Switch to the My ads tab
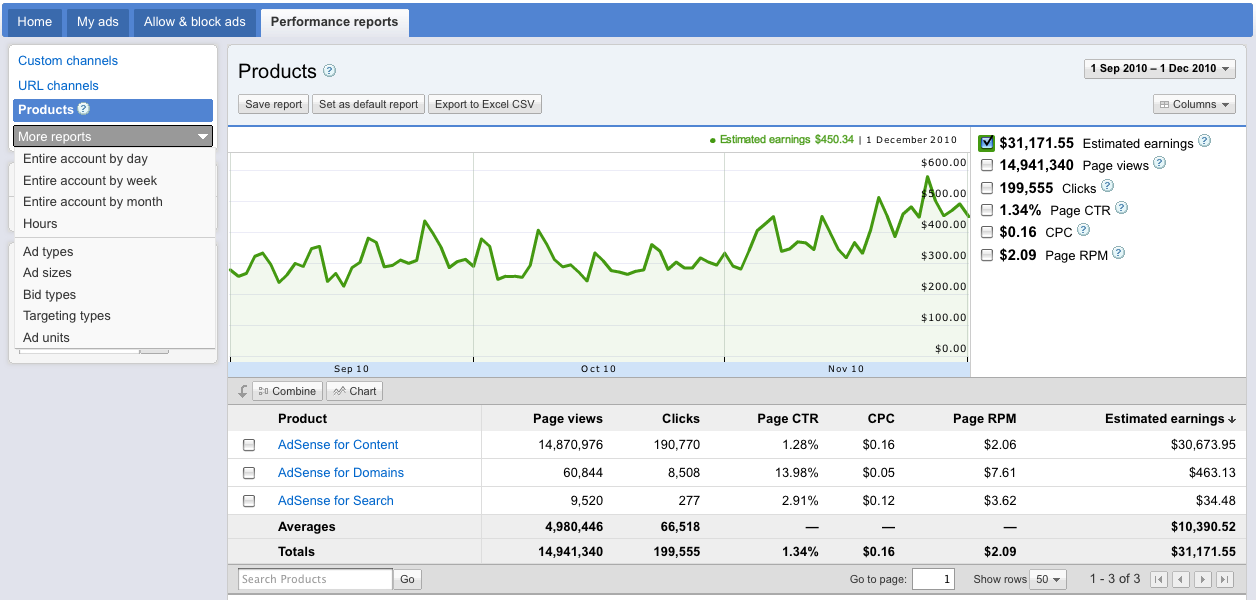 pyautogui.click(x=98, y=21)
